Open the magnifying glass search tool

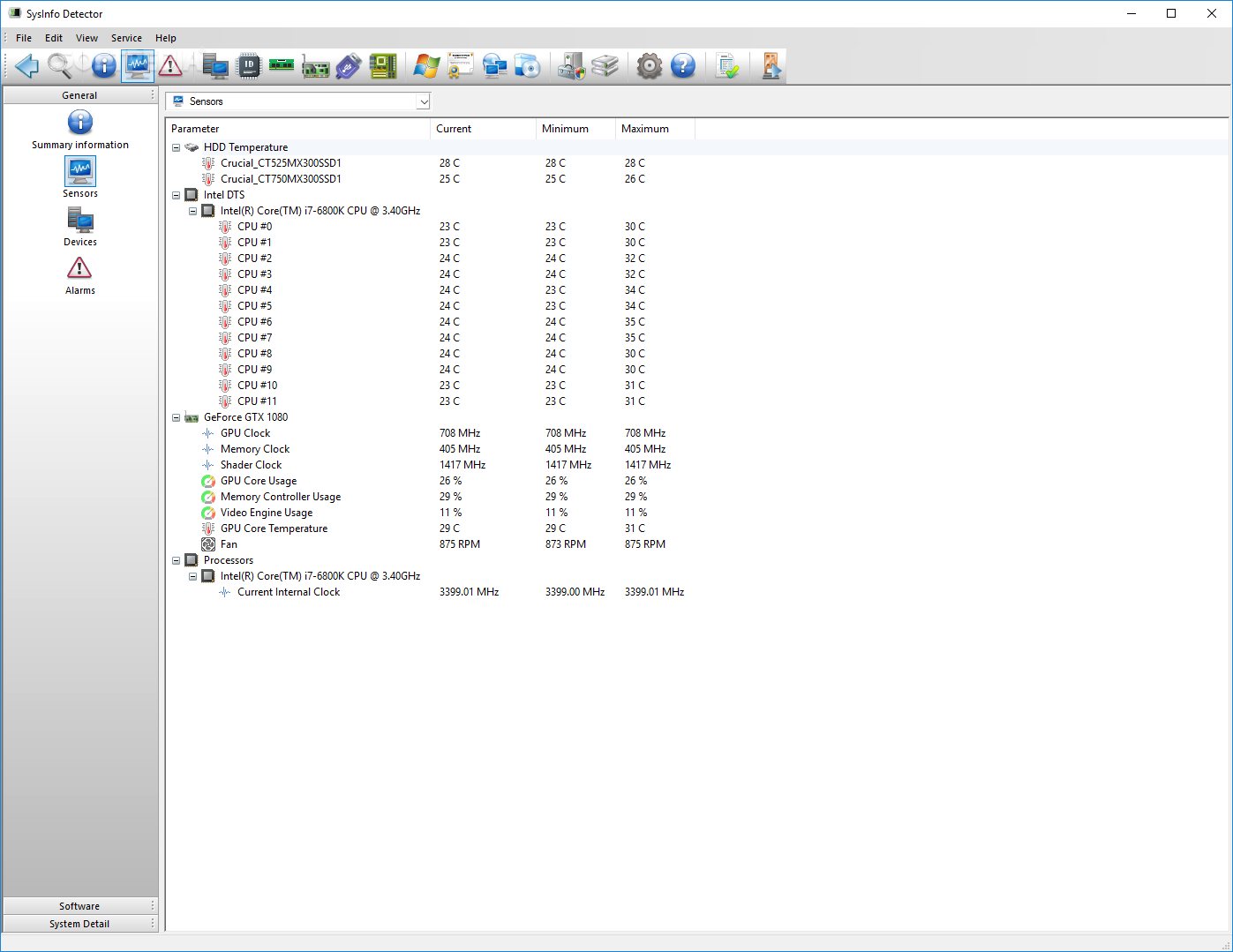pyautogui.click(x=61, y=66)
